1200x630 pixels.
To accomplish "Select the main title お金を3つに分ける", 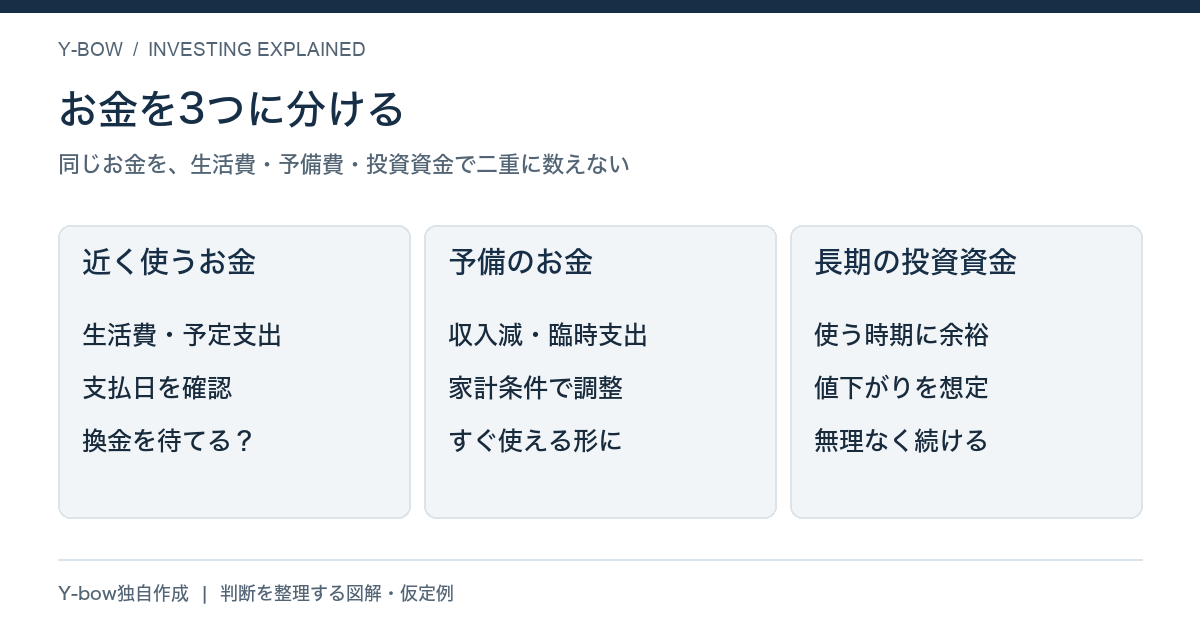I will click(231, 109).
